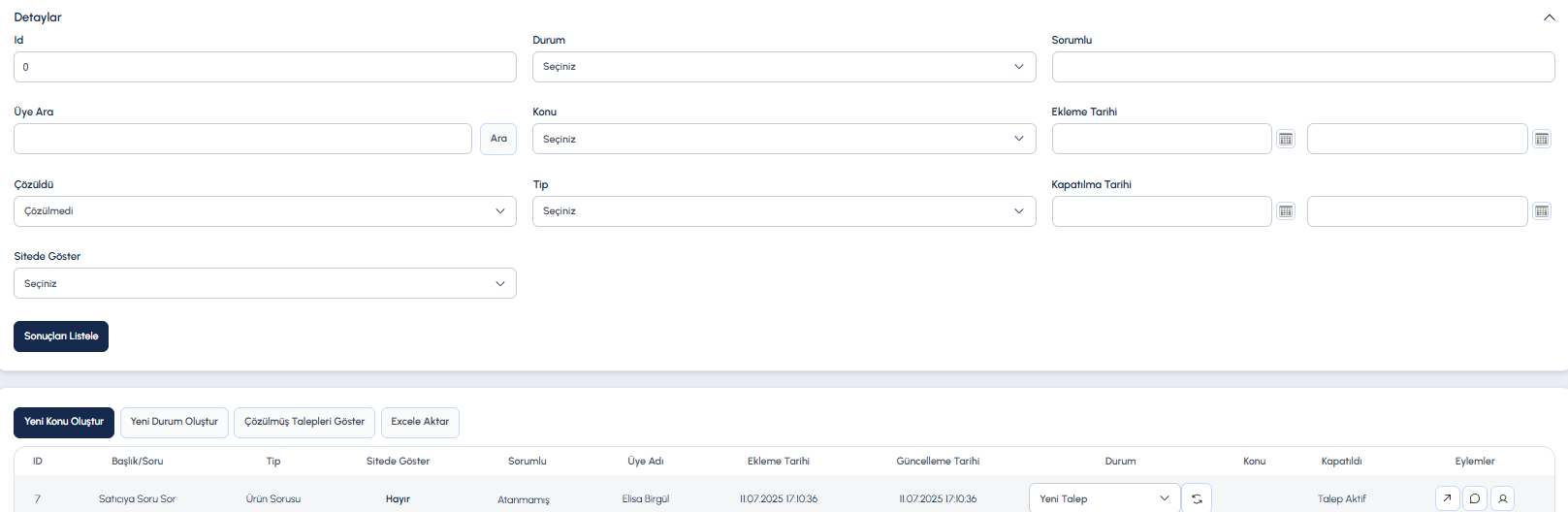Viewport: 1568px width, 512px height.
Task: Focus the Sorumlu input field
Action: pos(1303,67)
